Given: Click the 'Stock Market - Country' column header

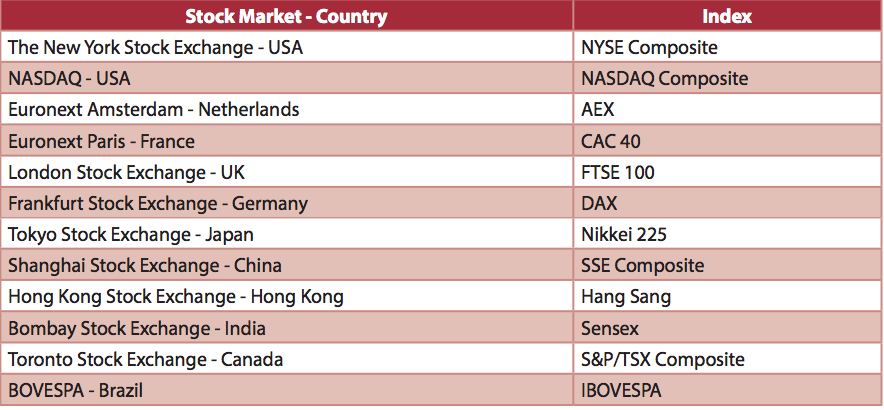Looking at the screenshot, I should pyautogui.click(x=286, y=17).
